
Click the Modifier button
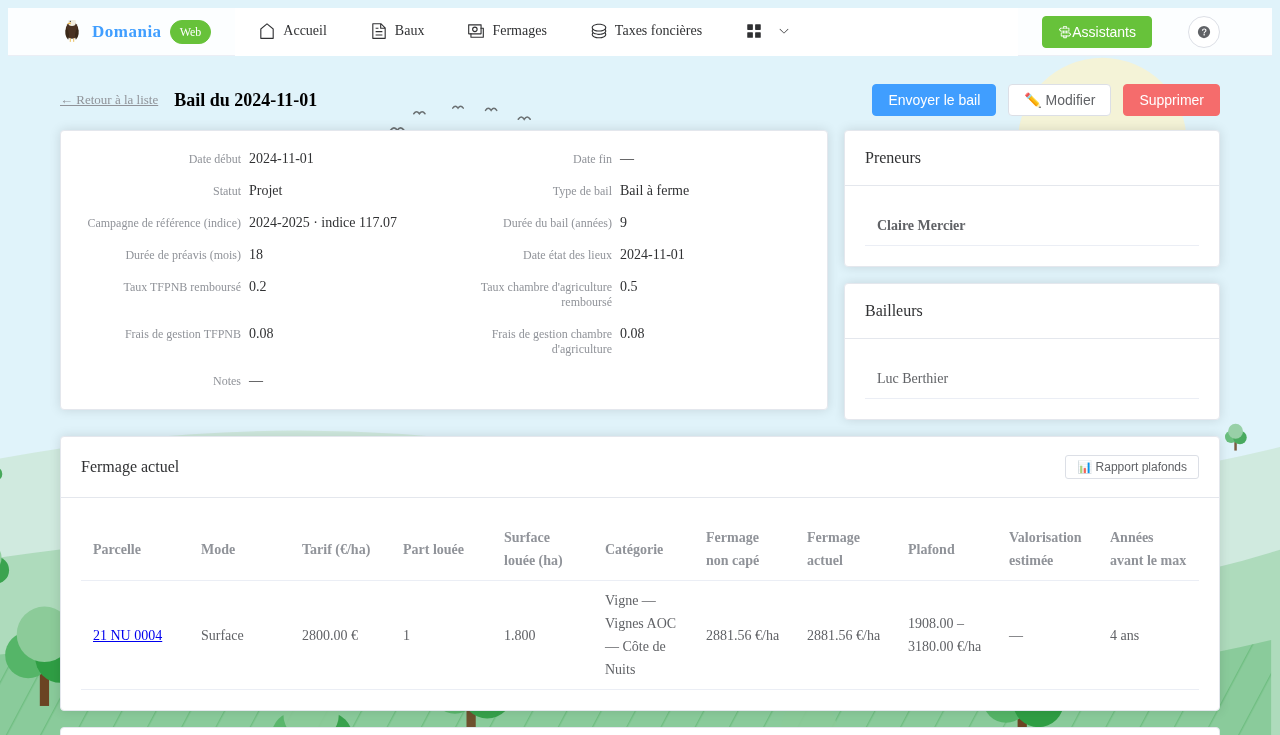click(x=1060, y=100)
